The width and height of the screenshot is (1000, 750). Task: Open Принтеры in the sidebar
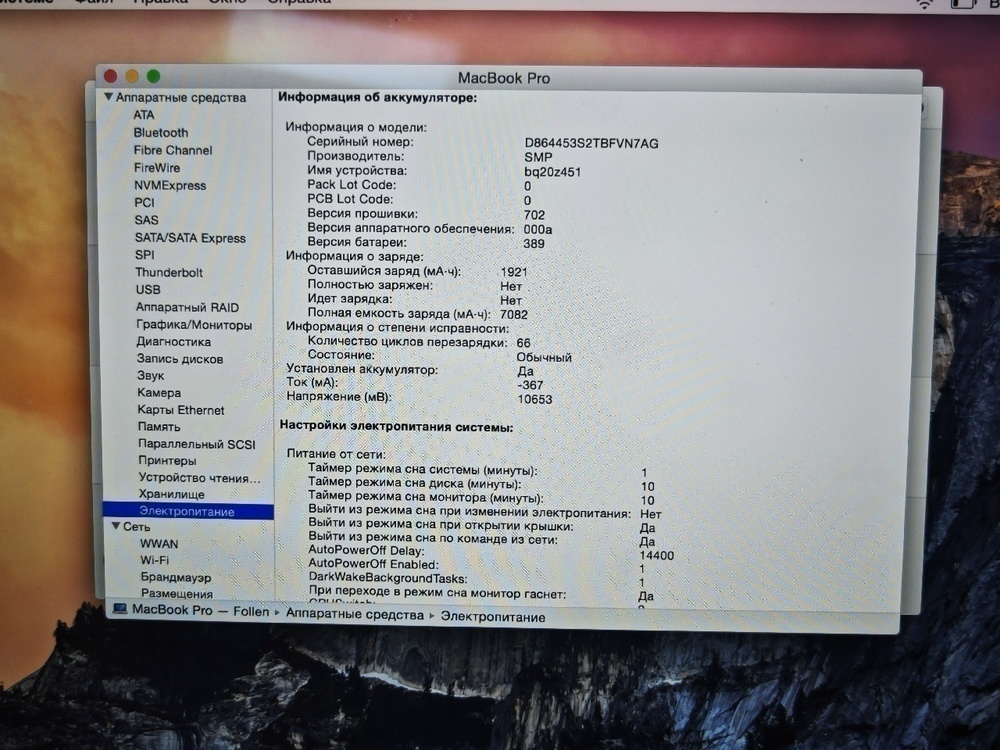[x=167, y=460]
